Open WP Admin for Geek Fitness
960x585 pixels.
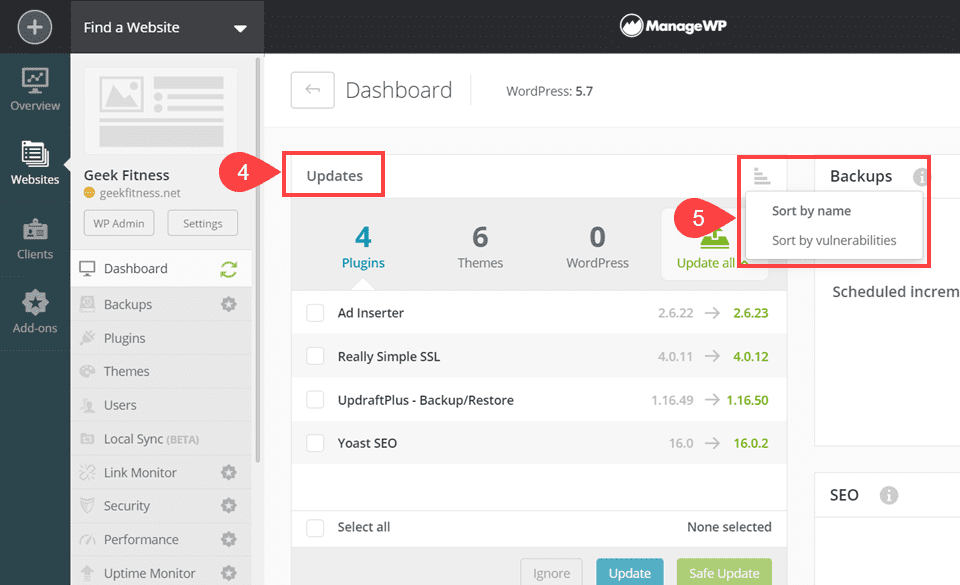(119, 223)
